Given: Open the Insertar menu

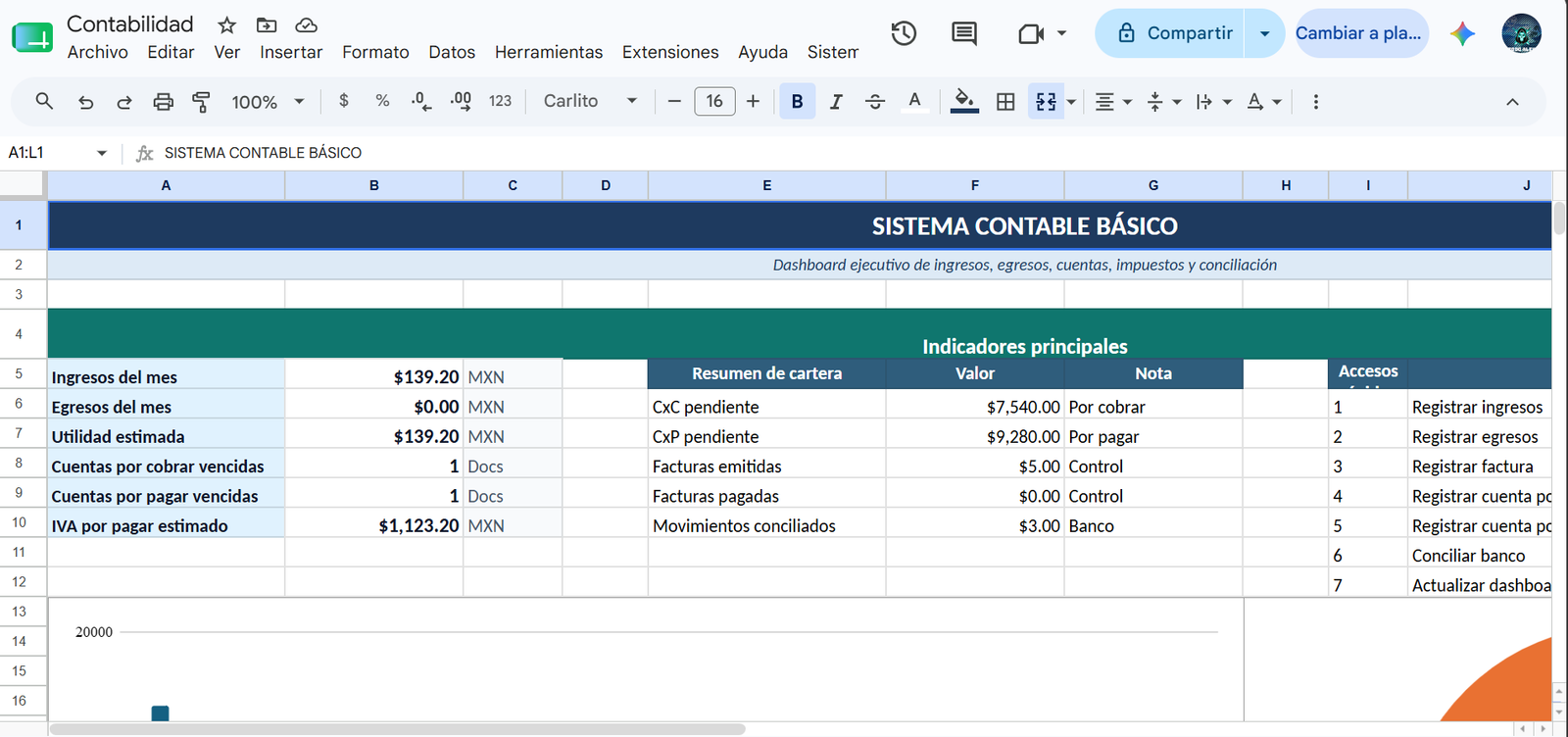Looking at the screenshot, I should click(291, 52).
